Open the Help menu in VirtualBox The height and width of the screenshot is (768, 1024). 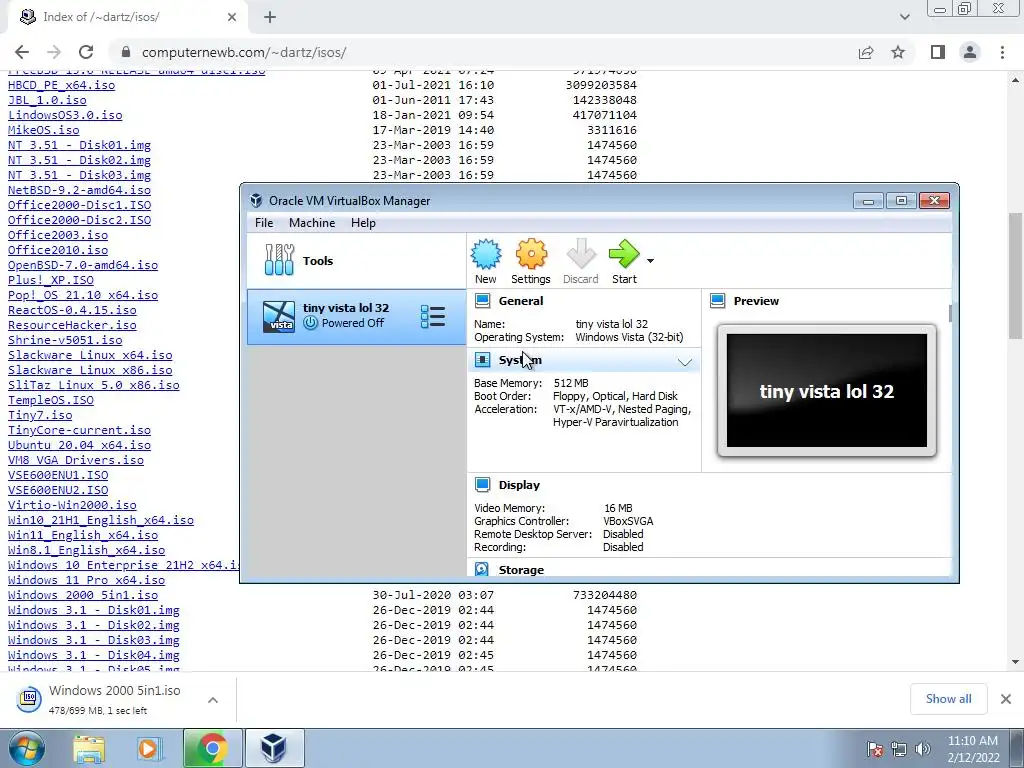pyautogui.click(x=363, y=223)
